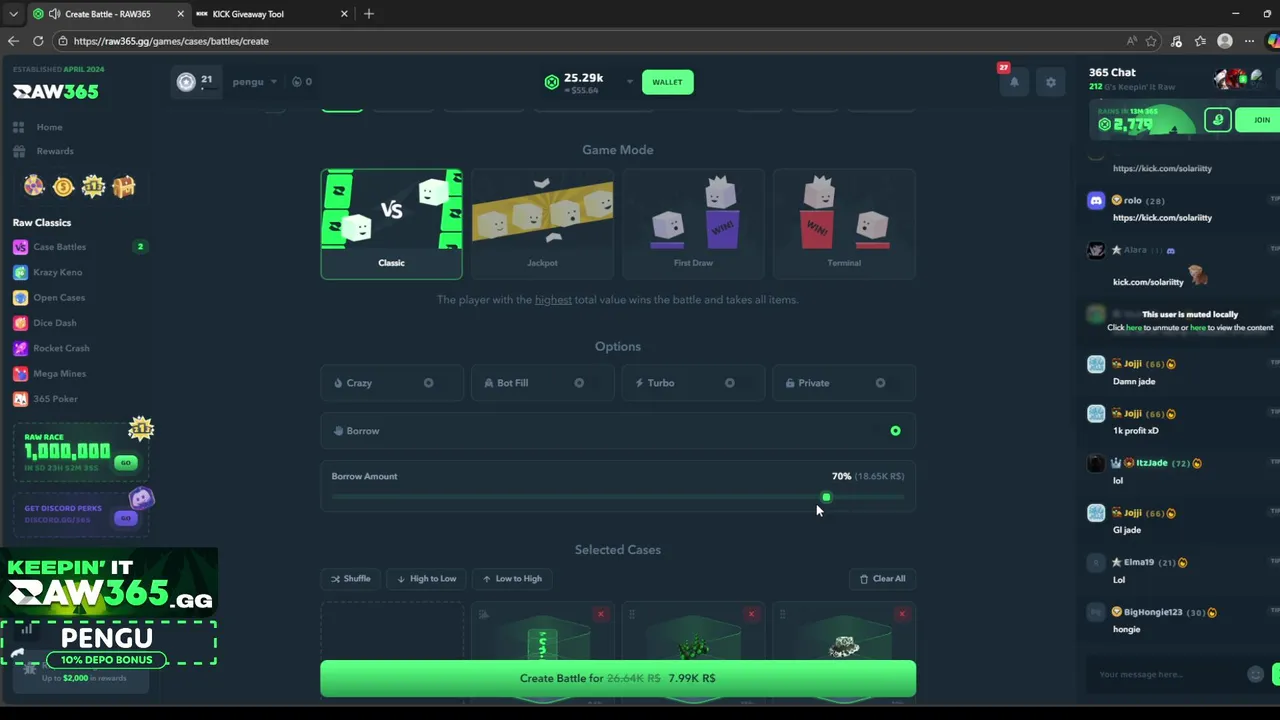1280x720 pixels.
Task: Open Edge tab search dropdown
Action: tap(13, 14)
